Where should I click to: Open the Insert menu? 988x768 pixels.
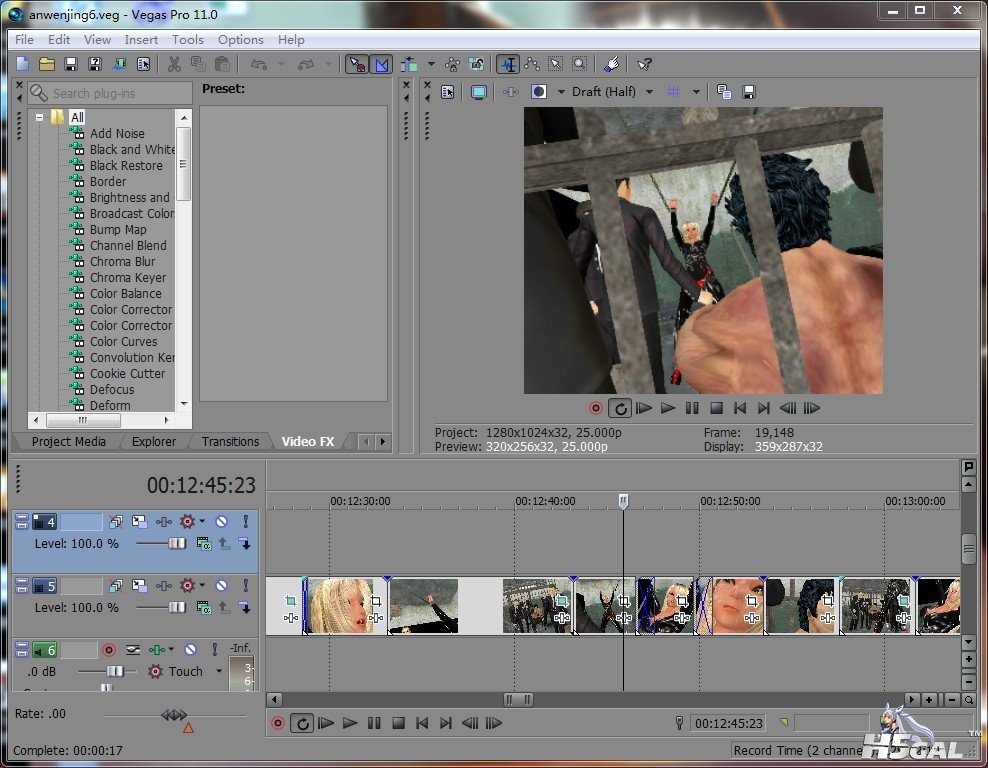[x=141, y=39]
